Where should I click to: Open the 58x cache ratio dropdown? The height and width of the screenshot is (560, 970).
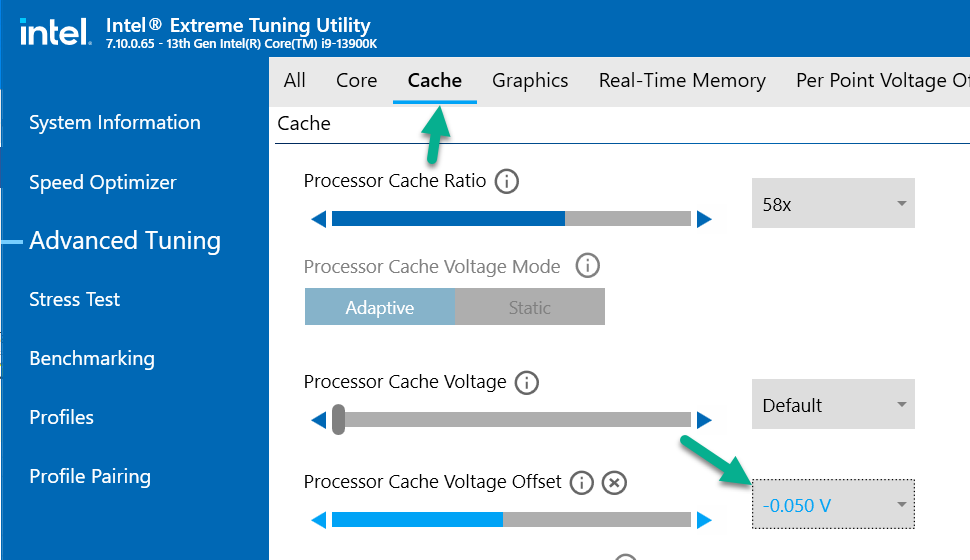[833, 204]
